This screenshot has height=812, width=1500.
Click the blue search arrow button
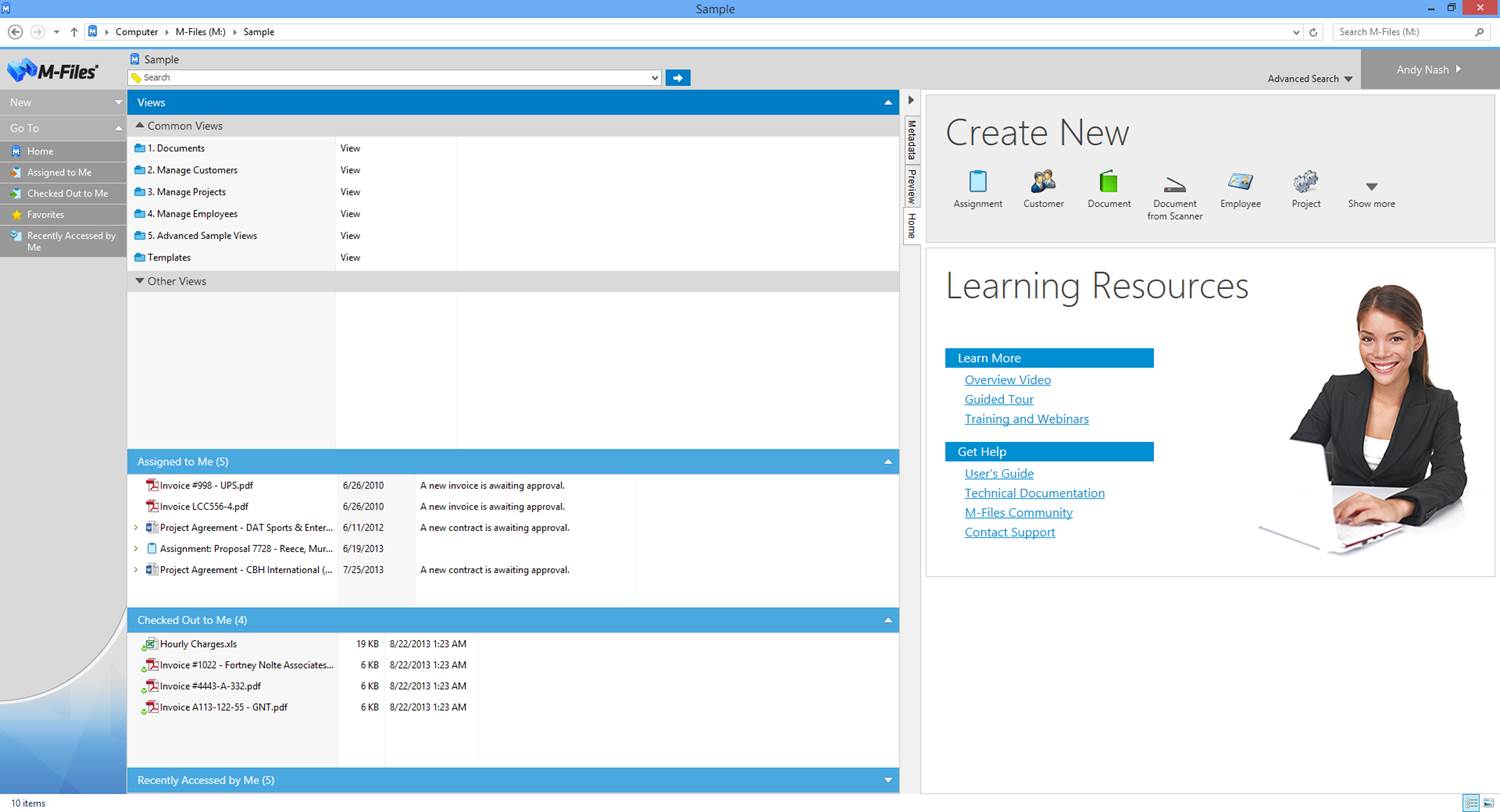(x=677, y=77)
